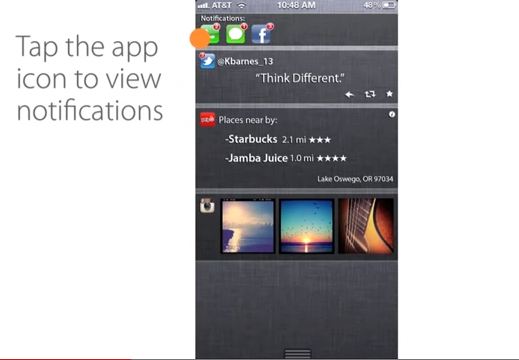Favorite the tweet with star icon
The width and height of the screenshot is (519, 360).
(389, 94)
